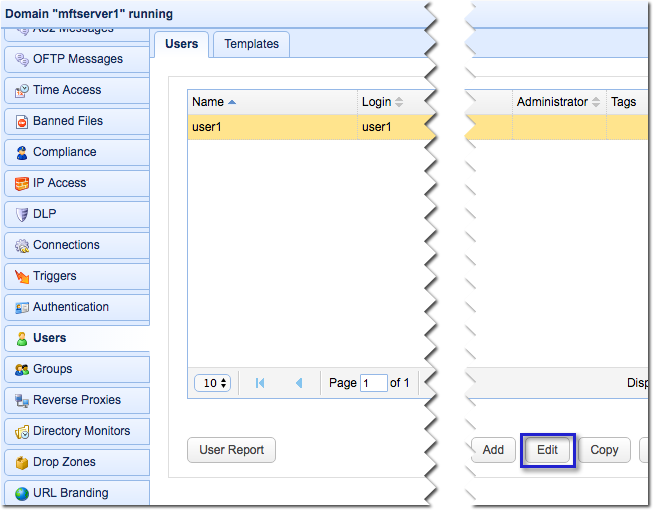The width and height of the screenshot is (653, 510).
Task: Click the green Users person icon
Action: click(x=22, y=338)
